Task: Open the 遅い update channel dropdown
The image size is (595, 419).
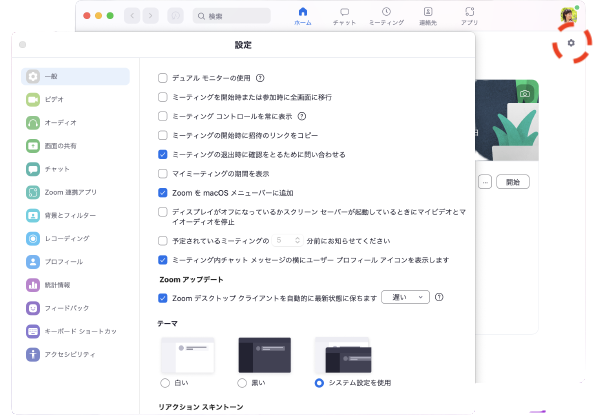Action: point(405,297)
